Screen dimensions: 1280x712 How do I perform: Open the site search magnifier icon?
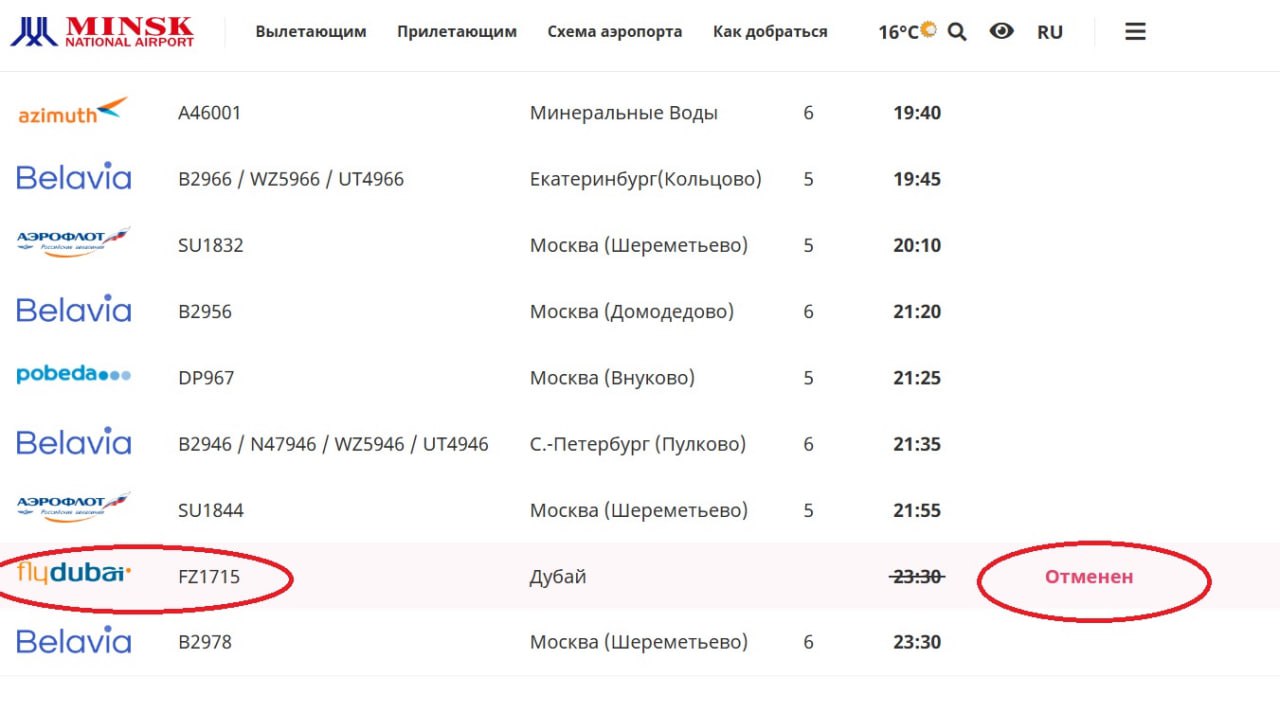[957, 32]
